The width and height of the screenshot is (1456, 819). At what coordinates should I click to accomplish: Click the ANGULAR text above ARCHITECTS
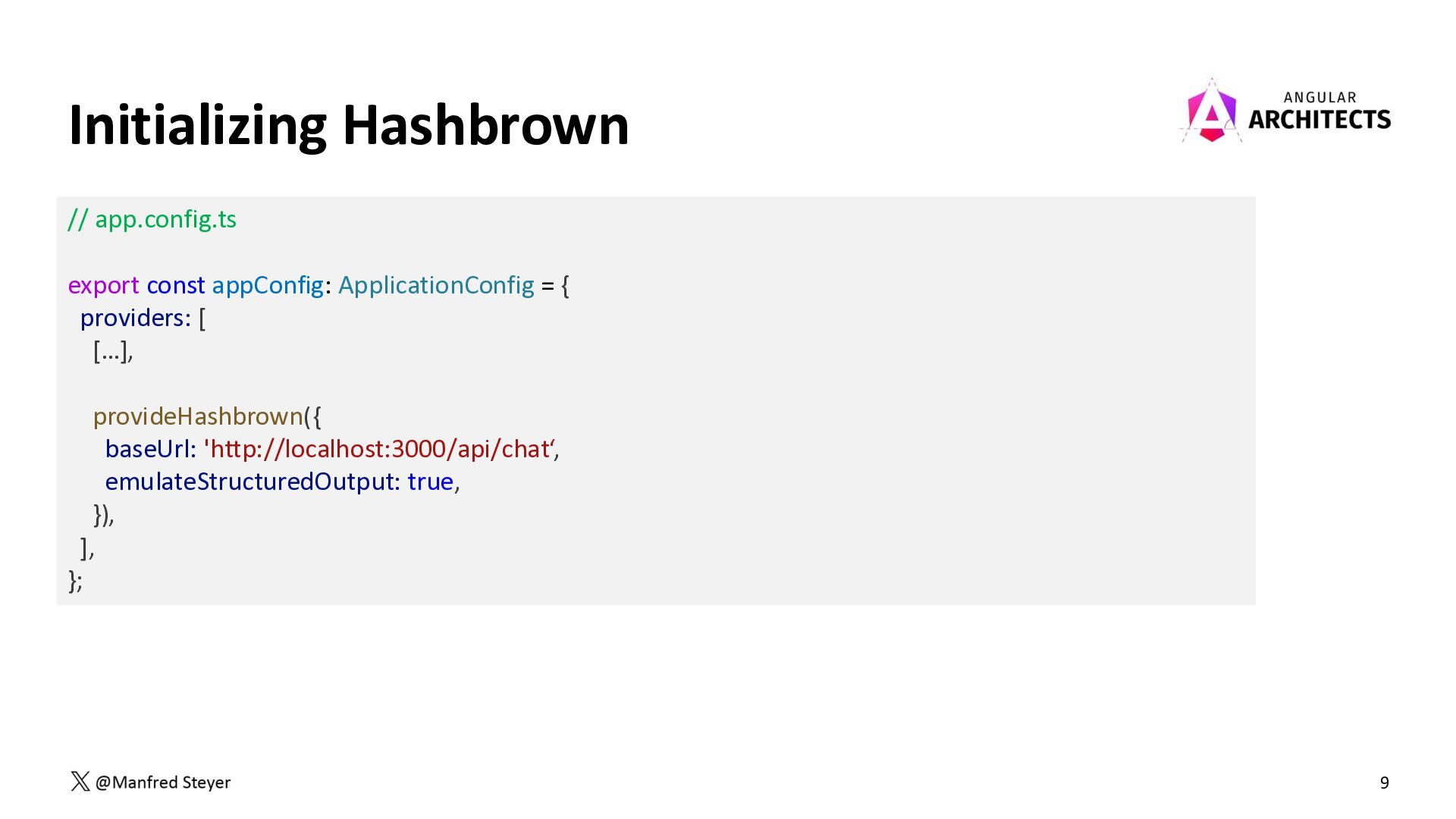click(x=1319, y=97)
